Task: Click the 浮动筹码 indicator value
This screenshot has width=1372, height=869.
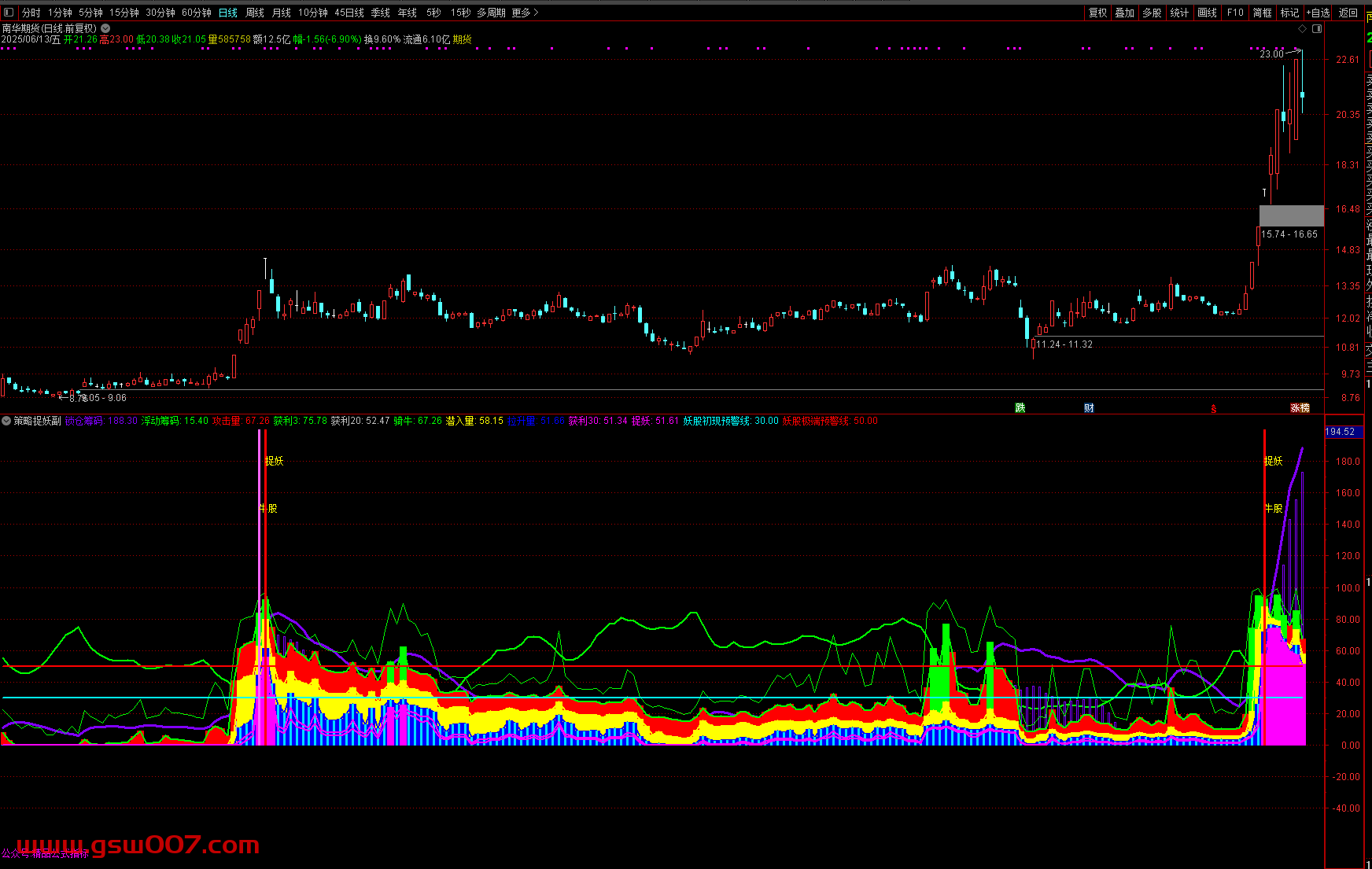Action: click(x=175, y=421)
